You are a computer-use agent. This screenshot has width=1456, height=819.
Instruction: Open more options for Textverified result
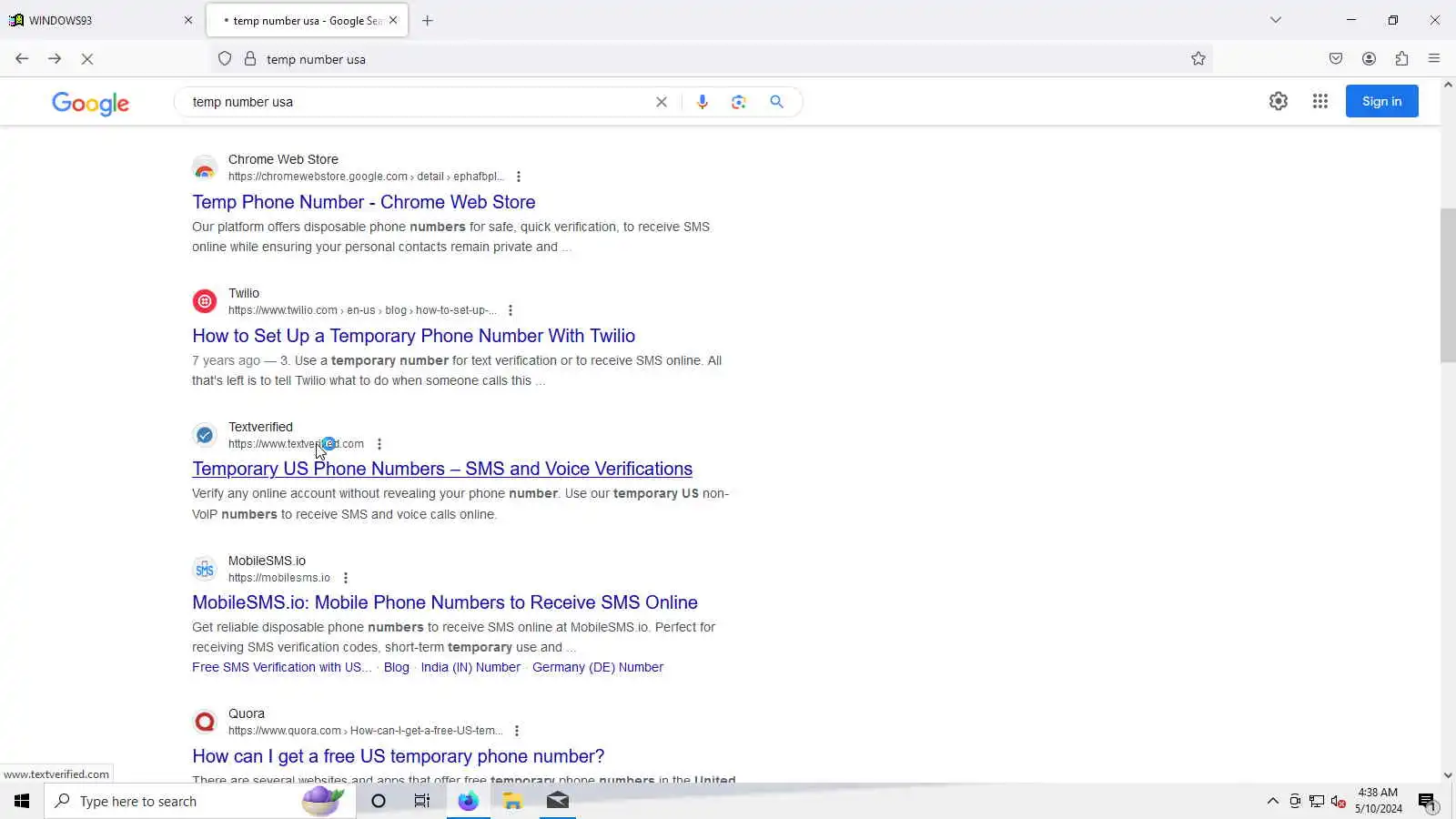click(x=379, y=444)
